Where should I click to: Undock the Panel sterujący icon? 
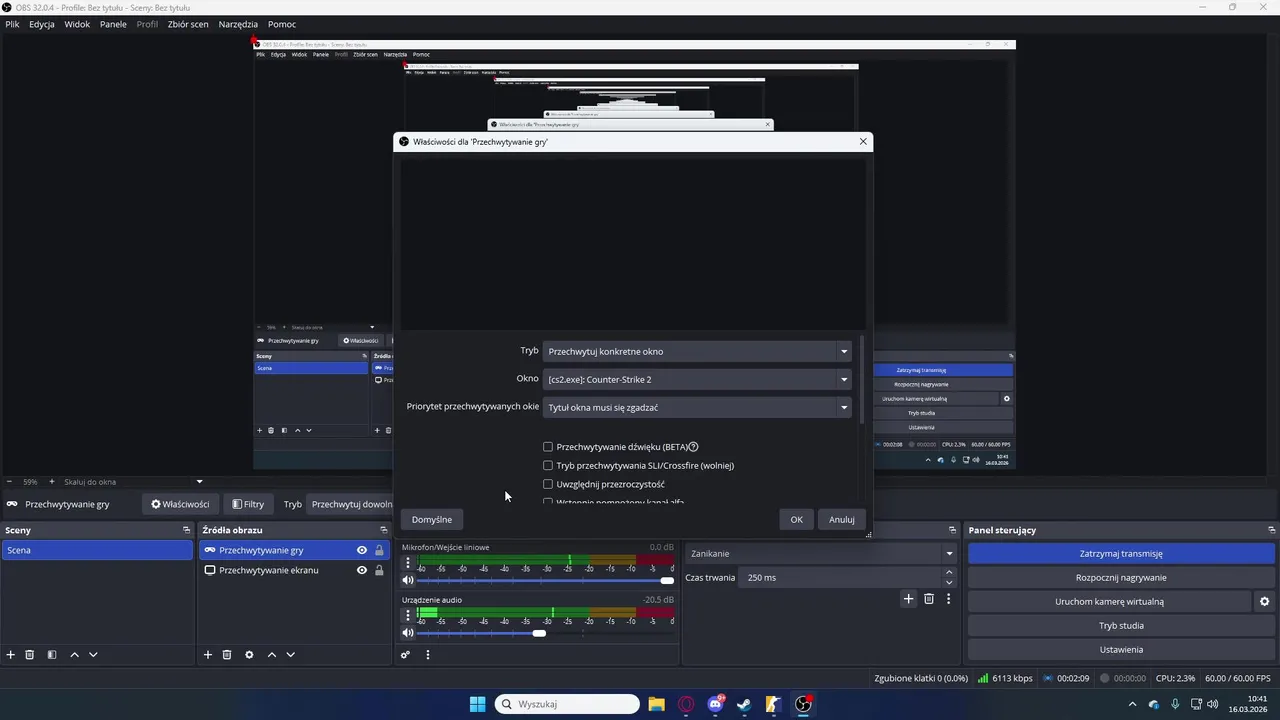pyautogui.click(x=1271, y=530)
